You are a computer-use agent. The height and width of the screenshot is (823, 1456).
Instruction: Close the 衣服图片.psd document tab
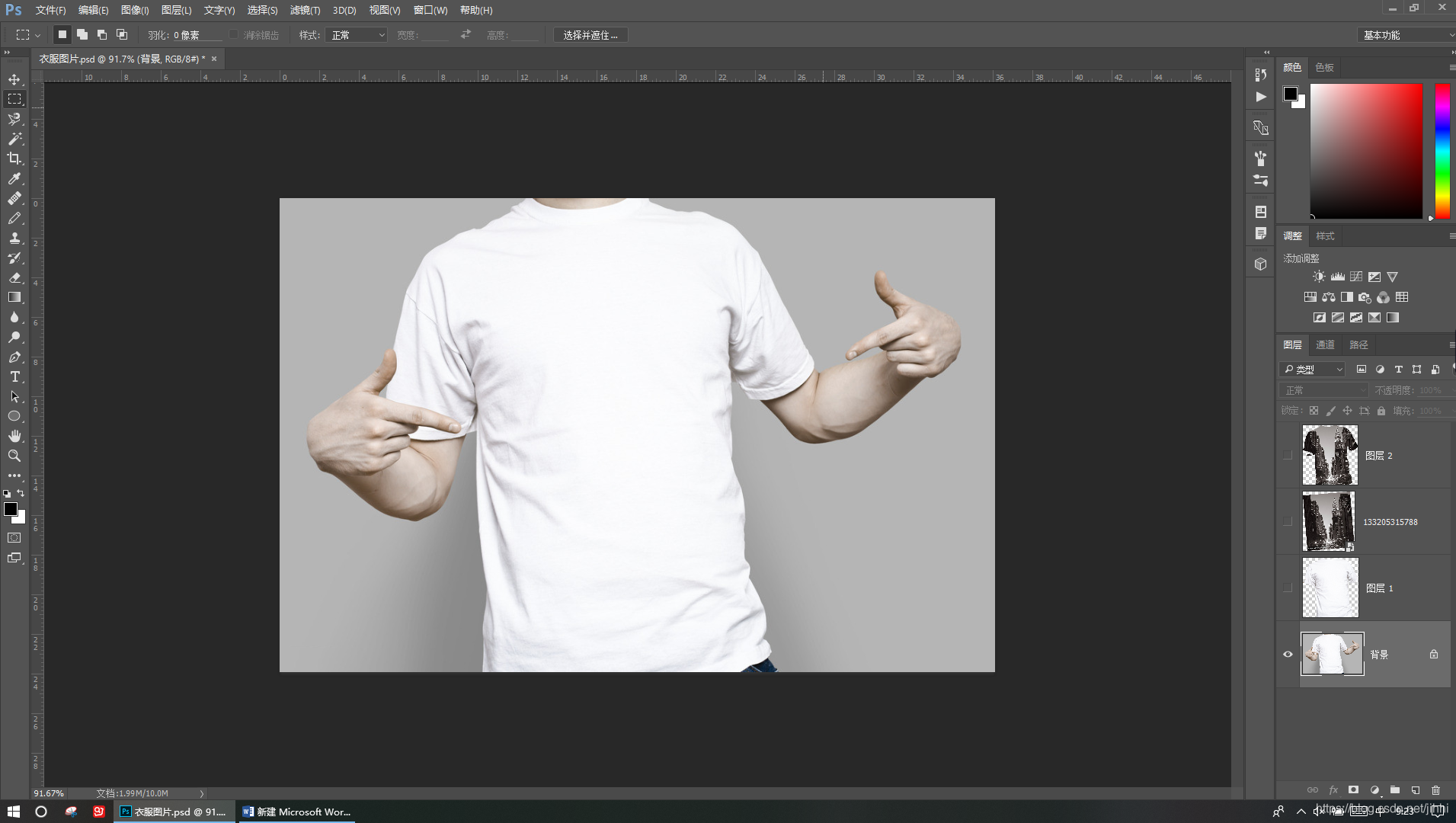[214, 59]
